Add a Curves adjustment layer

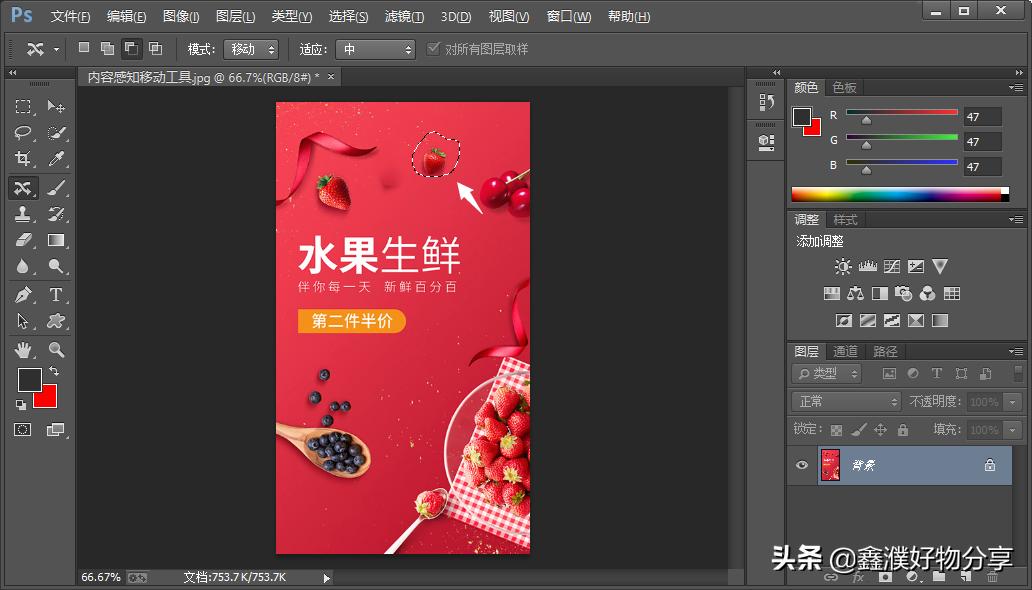point(889,266)
